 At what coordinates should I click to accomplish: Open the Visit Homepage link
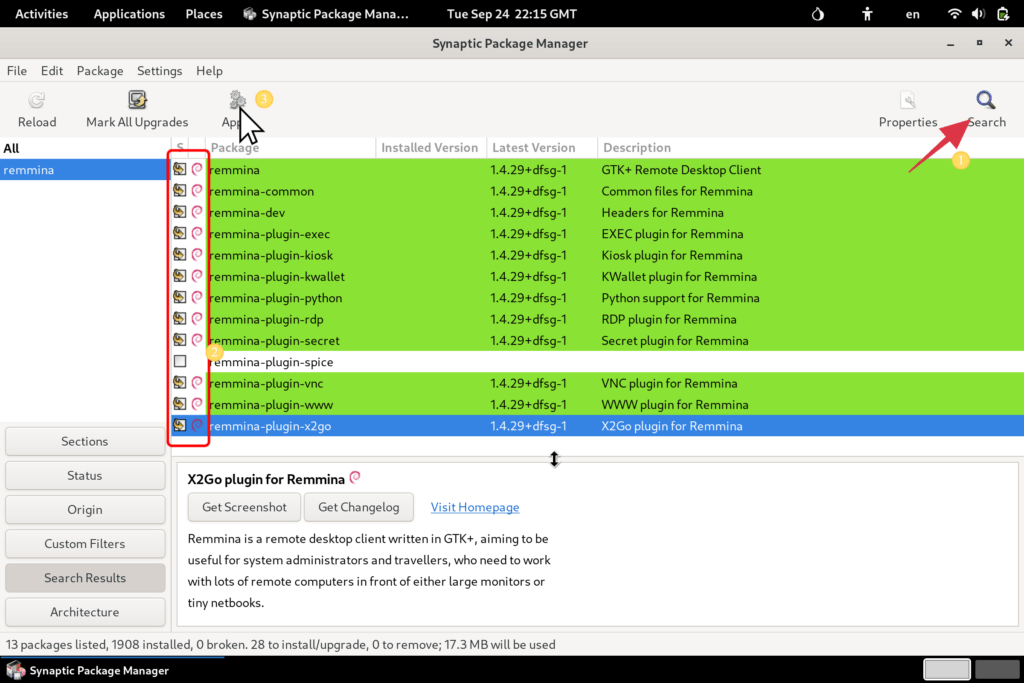coord(475,507)
